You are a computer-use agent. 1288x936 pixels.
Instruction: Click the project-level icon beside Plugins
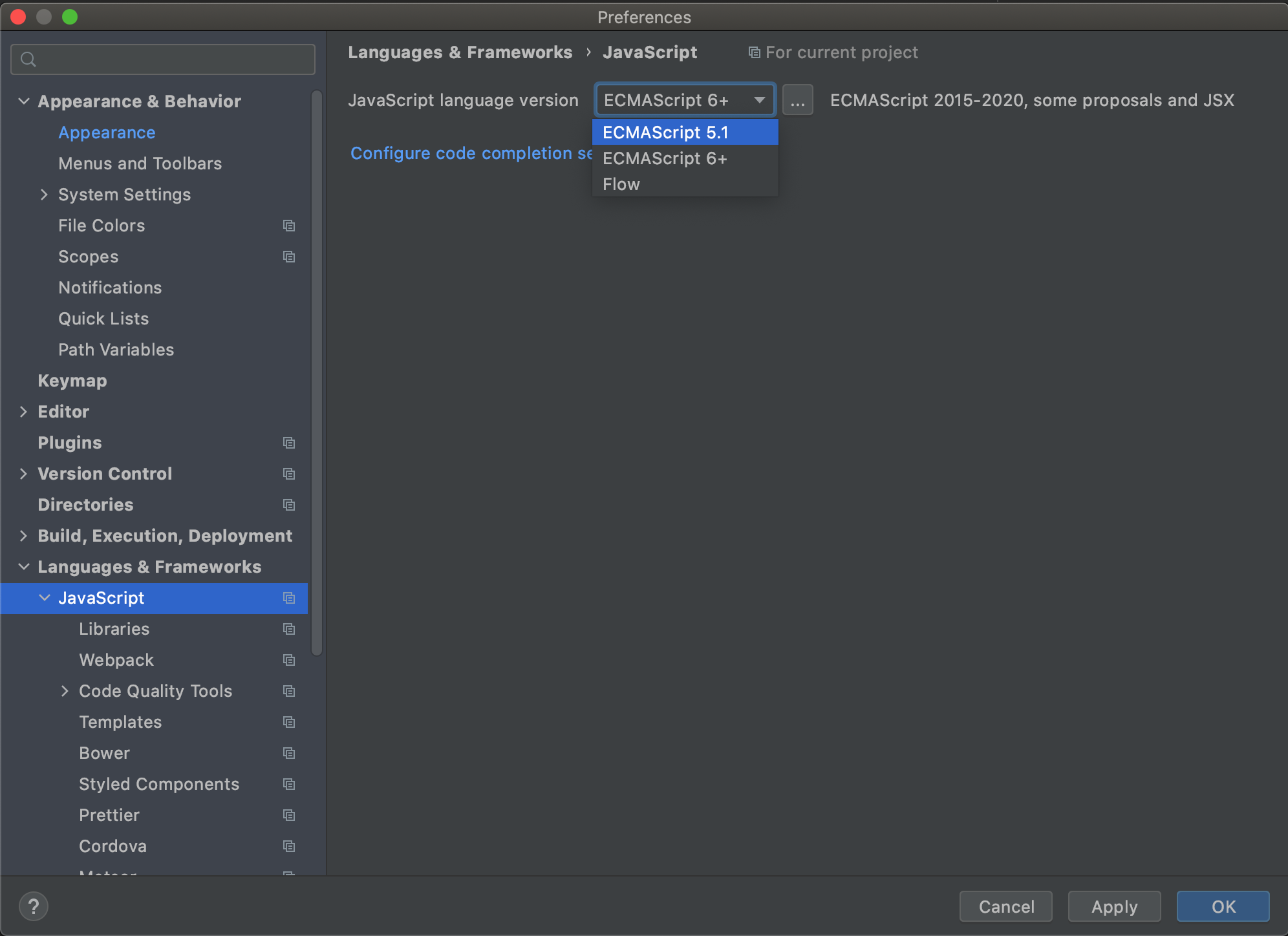pos(289,443)
